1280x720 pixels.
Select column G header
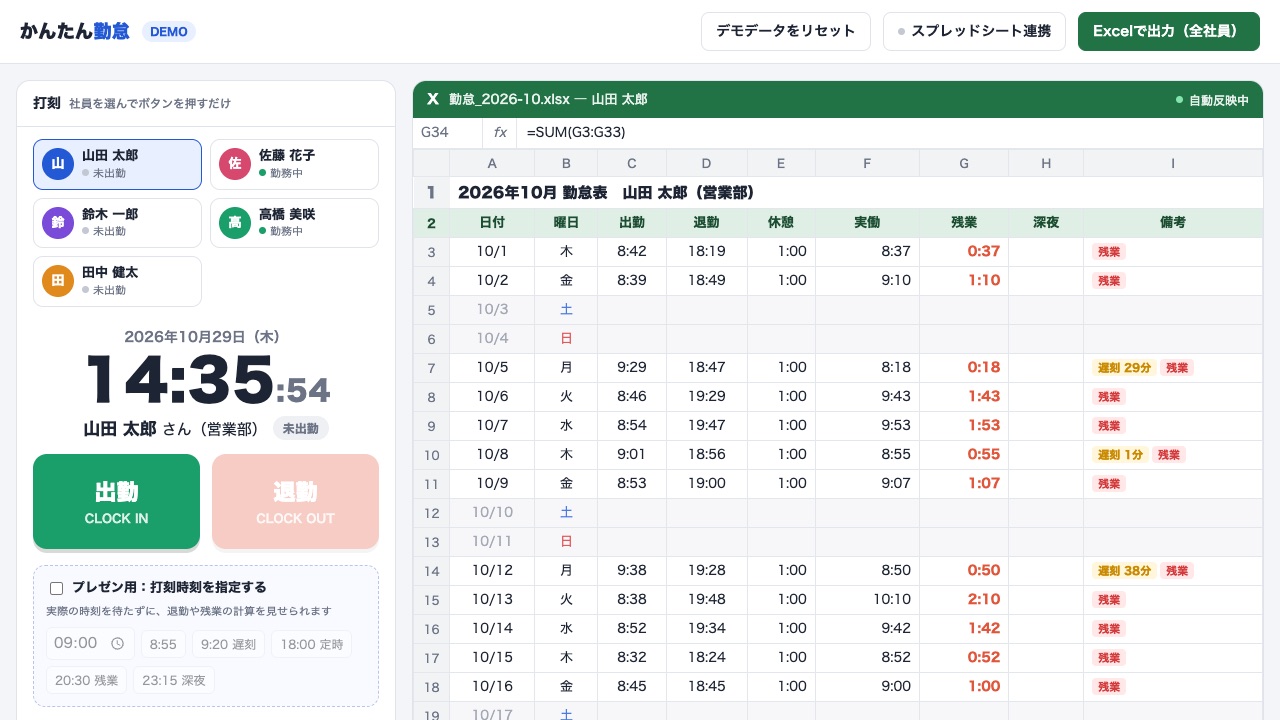coord(963,164)
